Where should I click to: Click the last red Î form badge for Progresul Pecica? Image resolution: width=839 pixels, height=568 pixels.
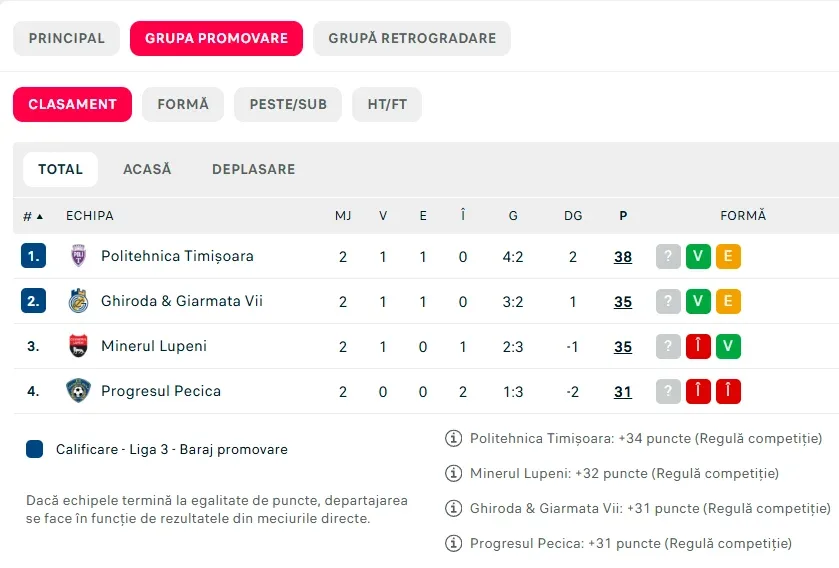click(728, 391)
